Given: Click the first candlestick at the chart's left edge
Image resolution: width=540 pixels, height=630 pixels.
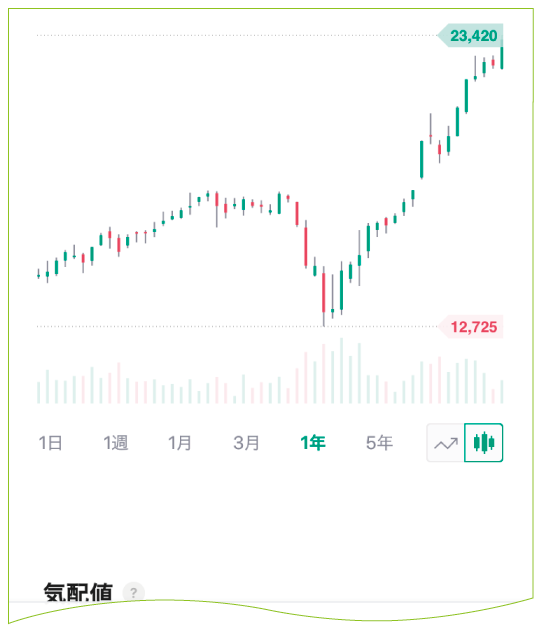Looking at the screenshot, I should click(39, 274).
